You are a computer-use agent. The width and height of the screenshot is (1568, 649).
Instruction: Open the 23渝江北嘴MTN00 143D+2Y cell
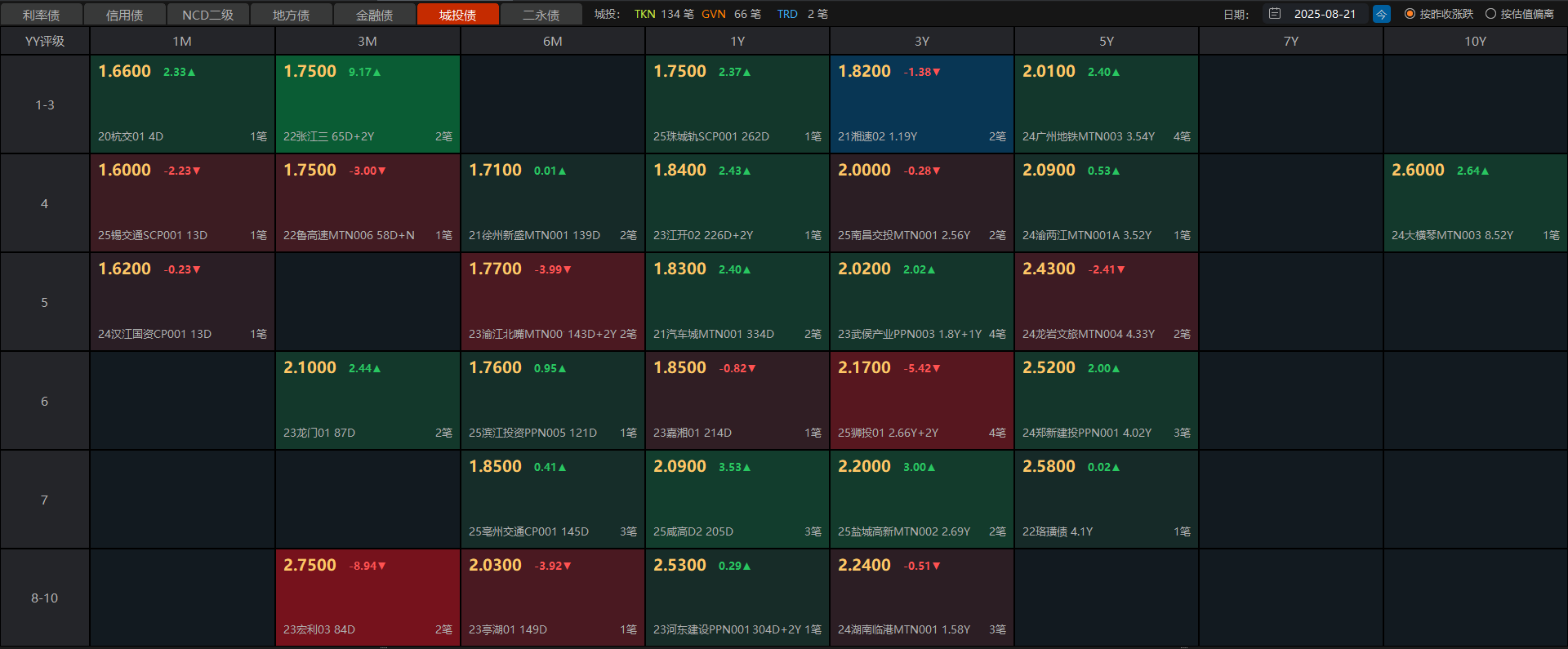point(553,301)
